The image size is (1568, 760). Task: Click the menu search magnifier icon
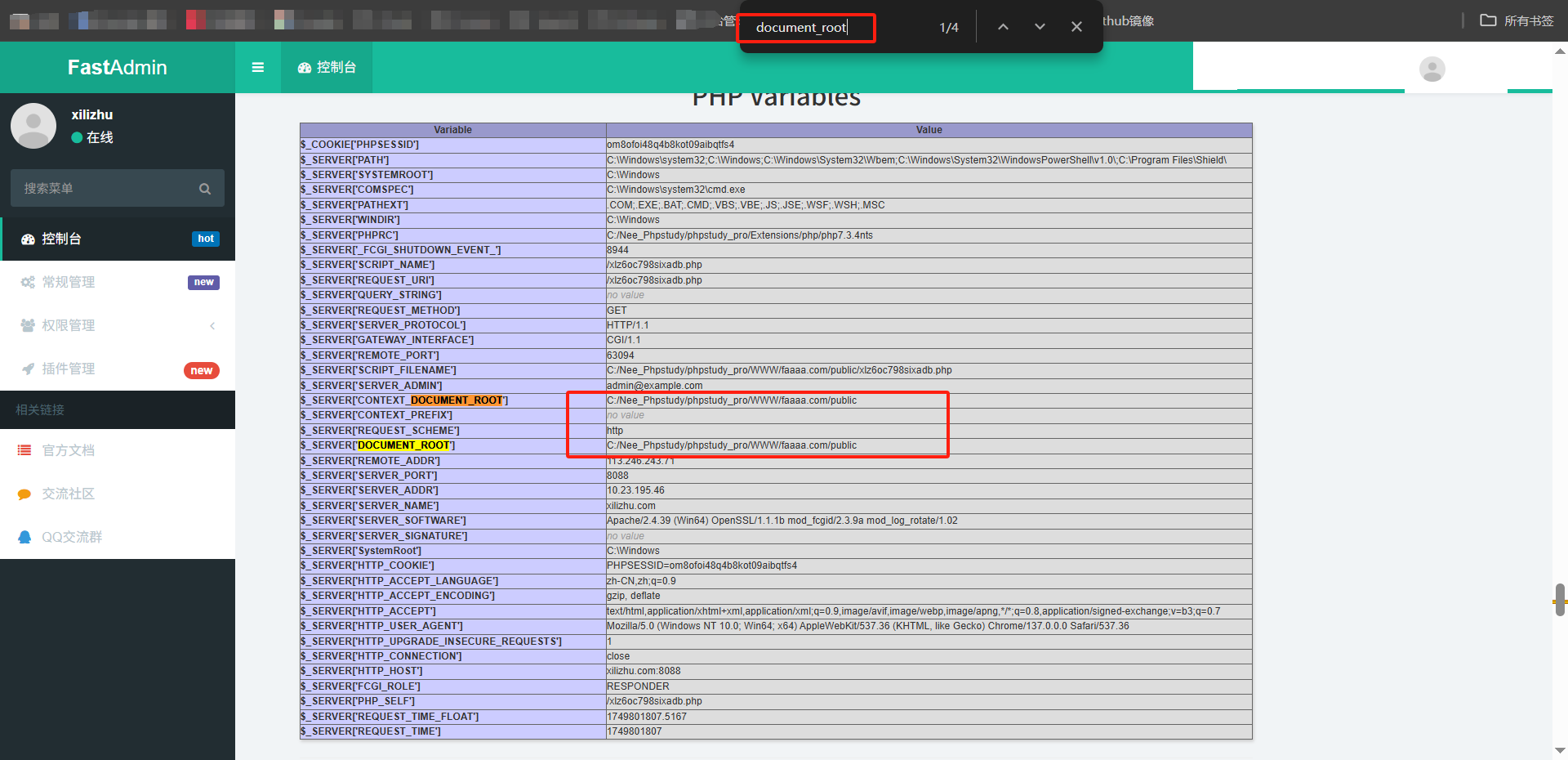[205, 189]
